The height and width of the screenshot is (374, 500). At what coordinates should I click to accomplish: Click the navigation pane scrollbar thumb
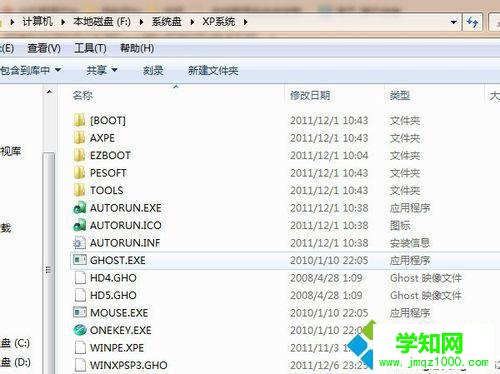49,262
